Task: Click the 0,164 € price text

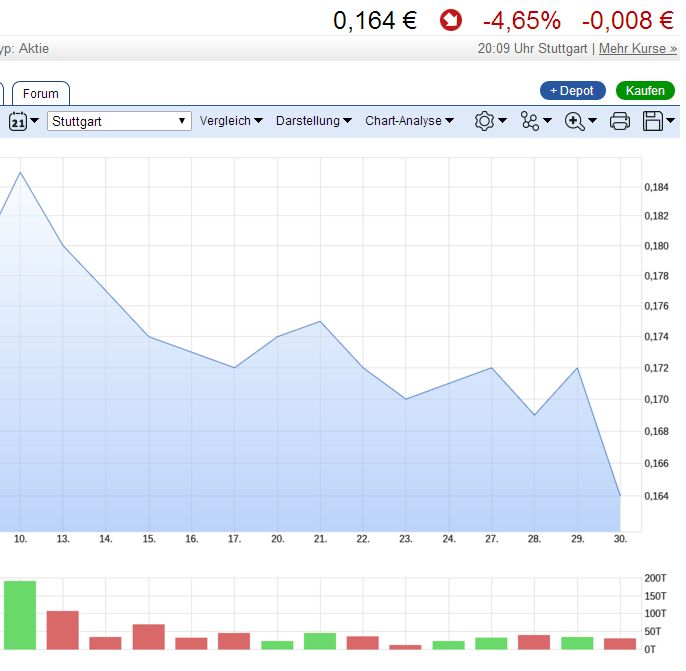Action: 375,21
